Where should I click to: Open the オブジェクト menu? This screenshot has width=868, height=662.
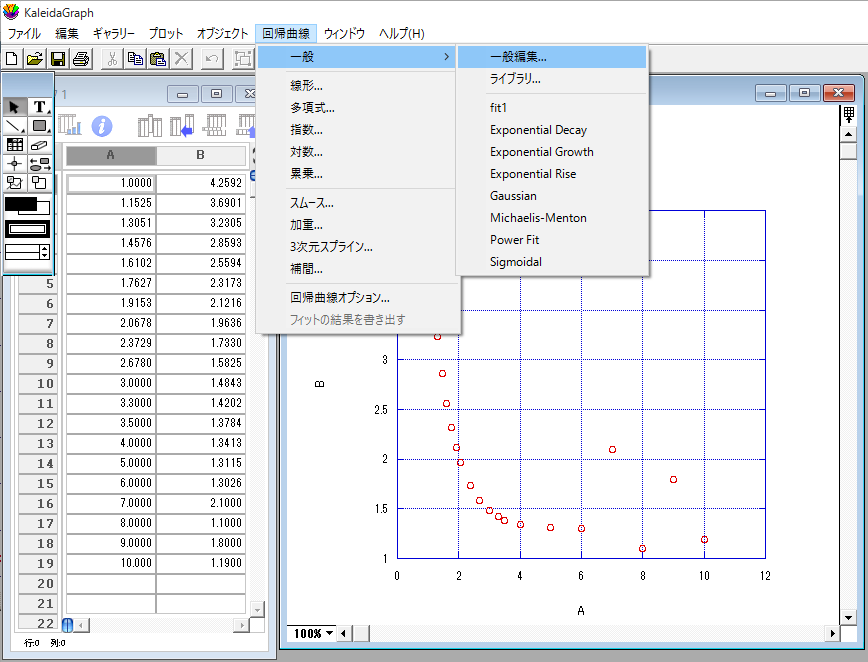(x=223, y=34)
